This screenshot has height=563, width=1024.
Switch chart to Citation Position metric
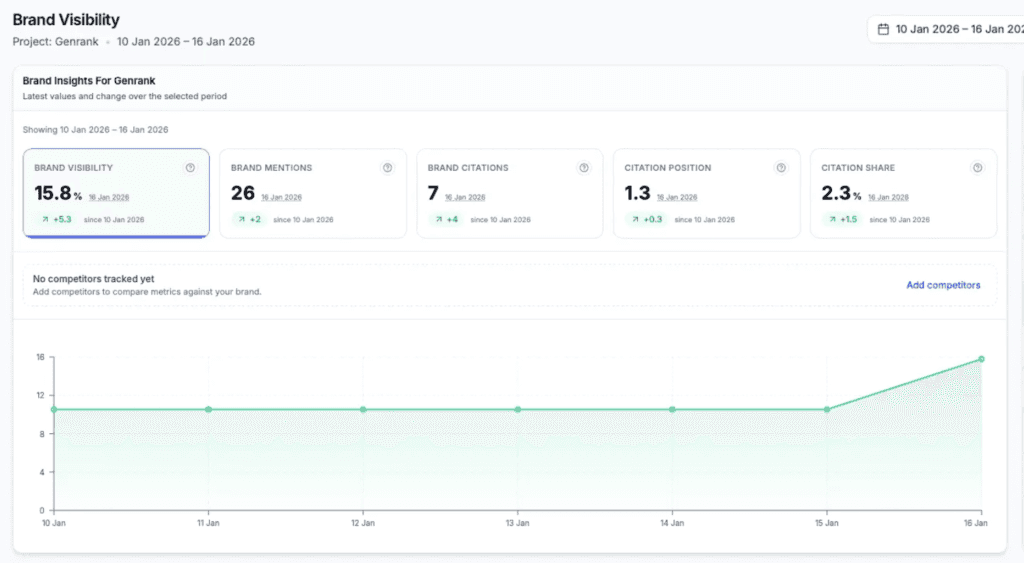[x=707, y=193]
